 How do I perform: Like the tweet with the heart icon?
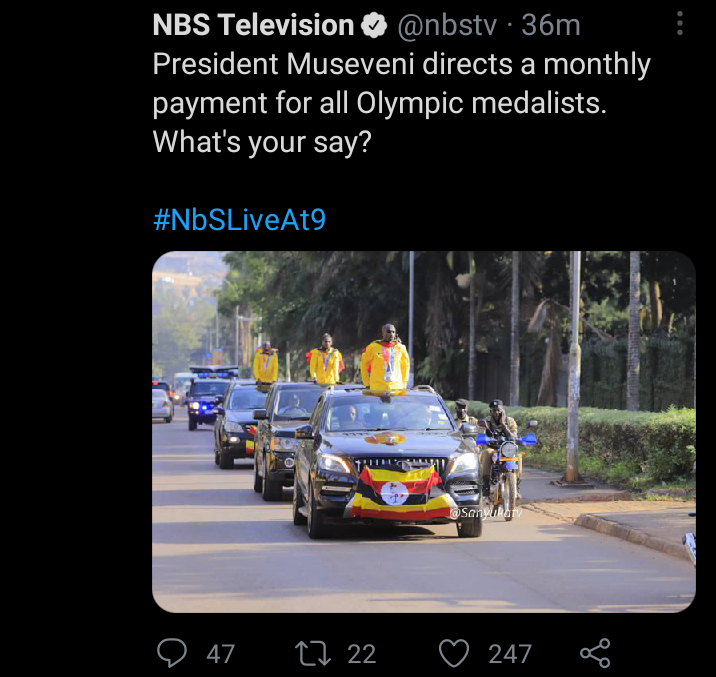454,653
